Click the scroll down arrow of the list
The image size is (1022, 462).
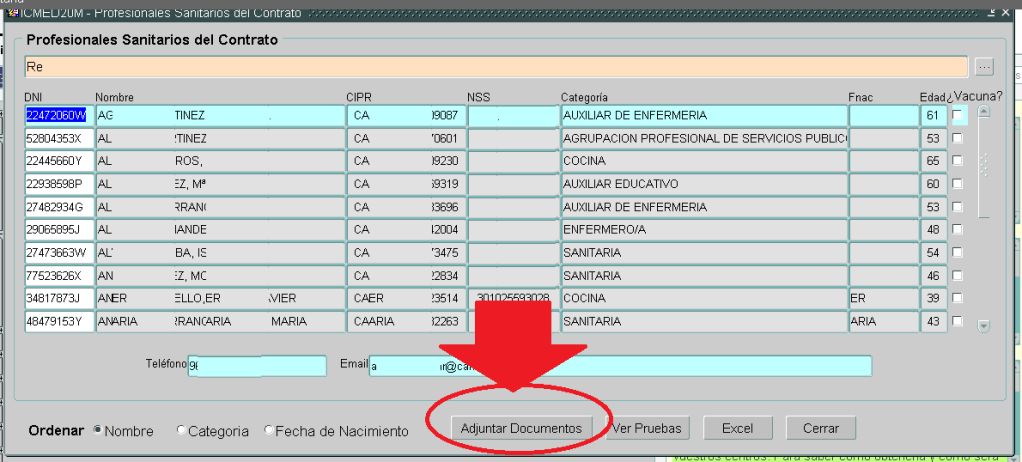coord(983,326)
